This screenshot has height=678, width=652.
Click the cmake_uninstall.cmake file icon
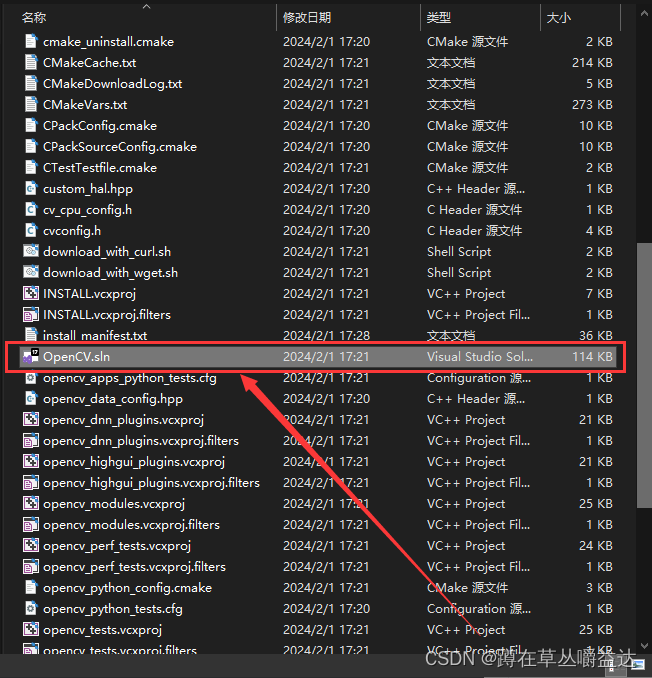pos(31,42)
